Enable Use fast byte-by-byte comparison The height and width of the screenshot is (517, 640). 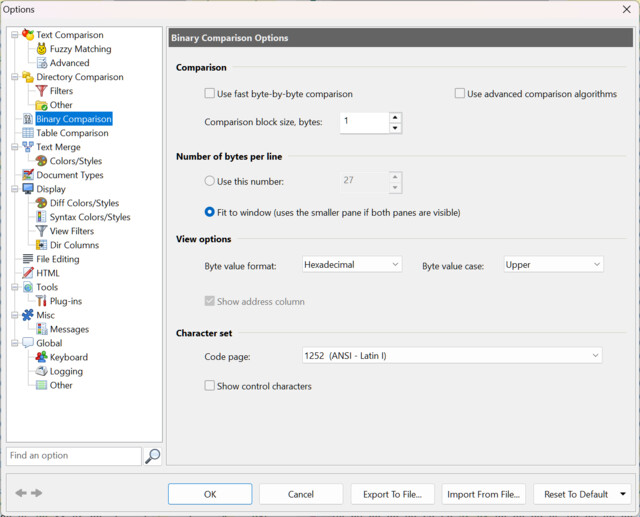click(209, 93)
